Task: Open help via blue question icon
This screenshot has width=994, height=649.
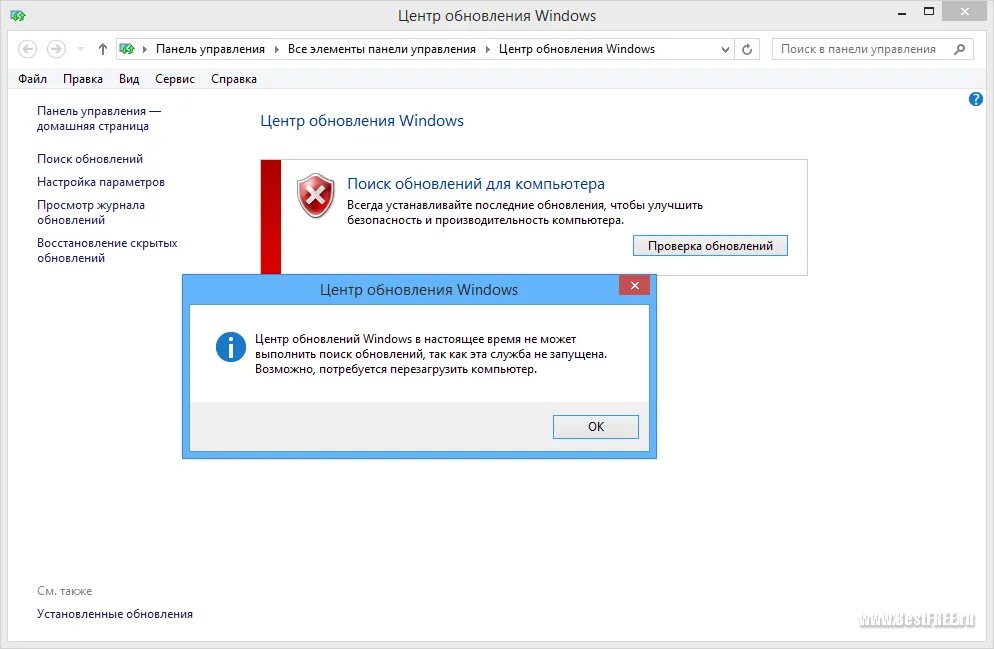Action: (x=976, y=99)
